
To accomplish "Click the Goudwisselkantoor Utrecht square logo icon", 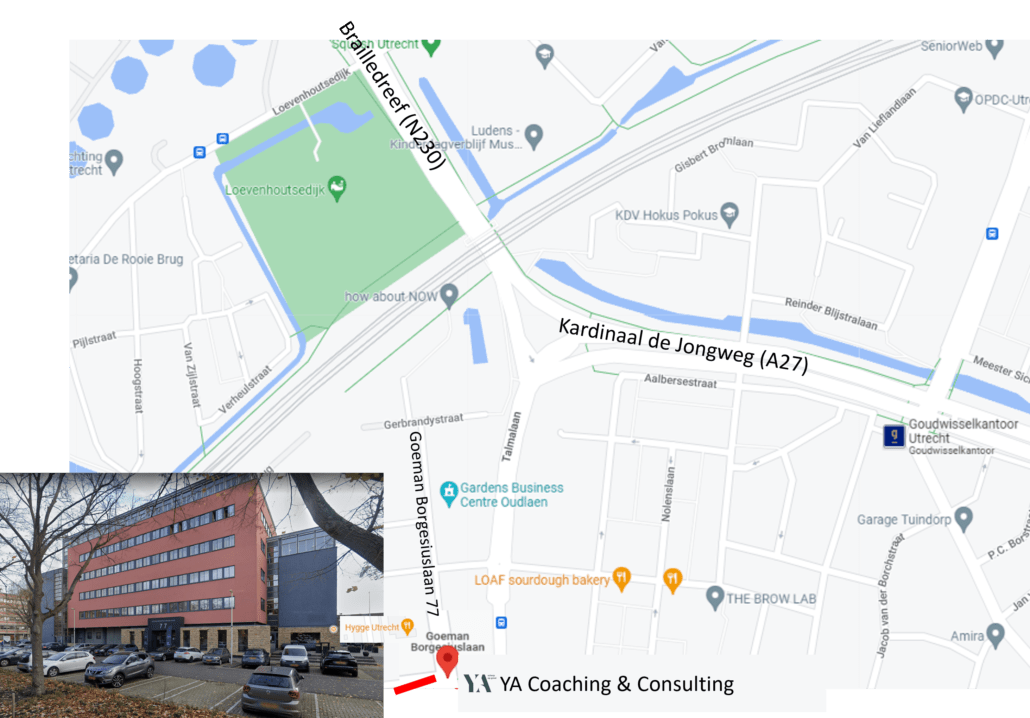I will pyautogui.click(x=894, y=436).
